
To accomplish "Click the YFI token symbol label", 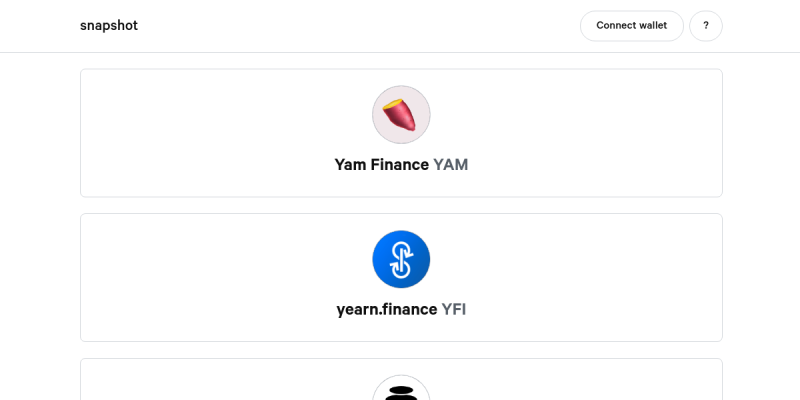I will (454, 310).
